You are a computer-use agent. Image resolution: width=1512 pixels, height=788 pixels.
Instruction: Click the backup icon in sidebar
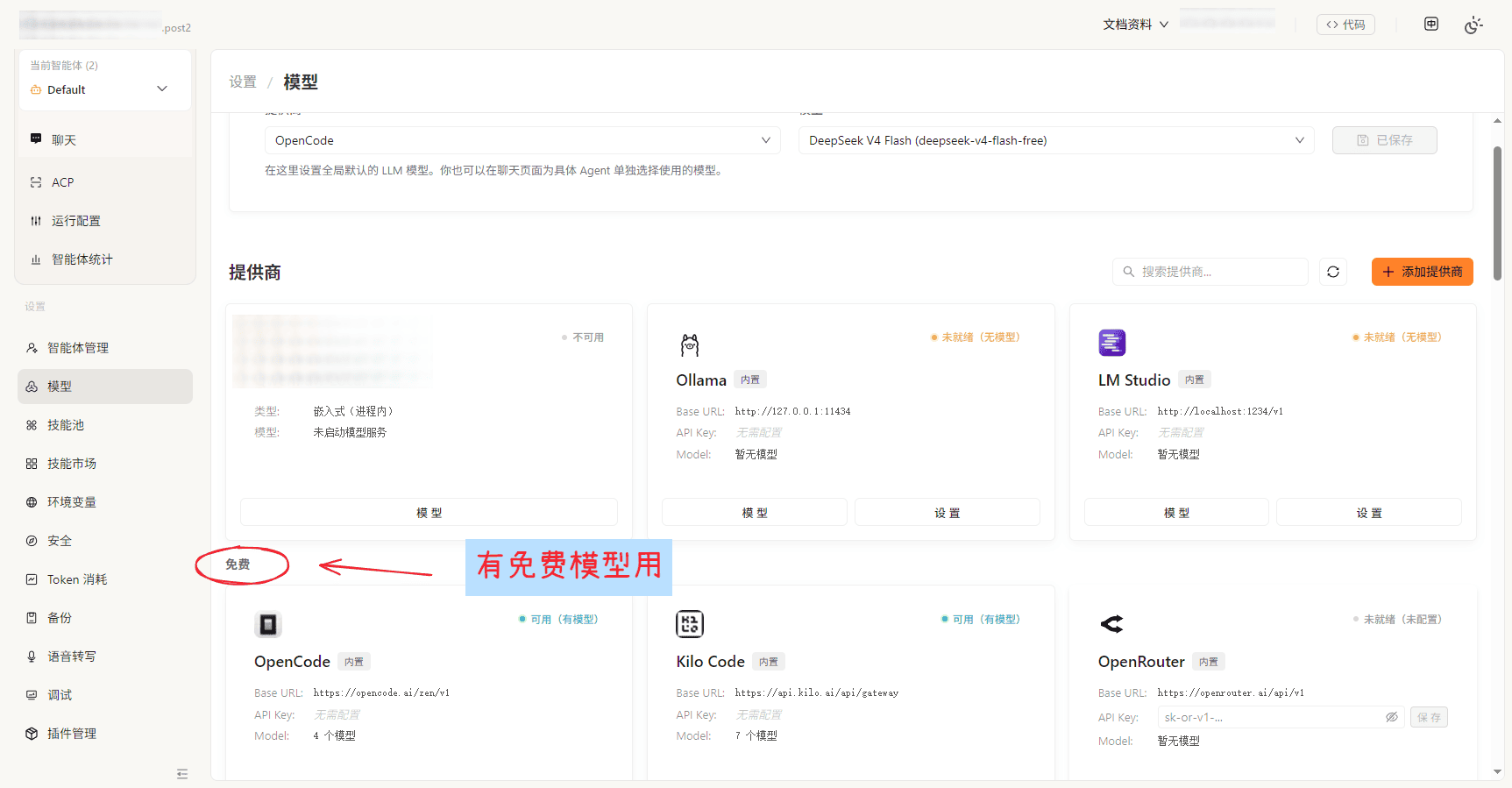(x=32, y=618)
